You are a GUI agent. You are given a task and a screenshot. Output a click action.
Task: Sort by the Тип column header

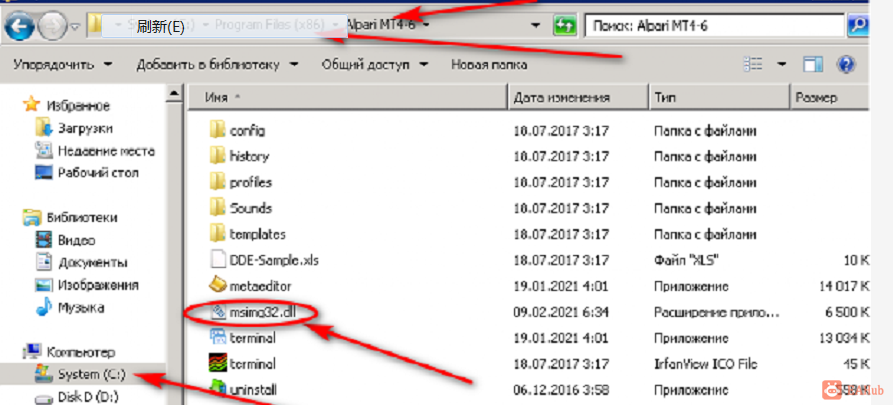[x=719, y=97]
